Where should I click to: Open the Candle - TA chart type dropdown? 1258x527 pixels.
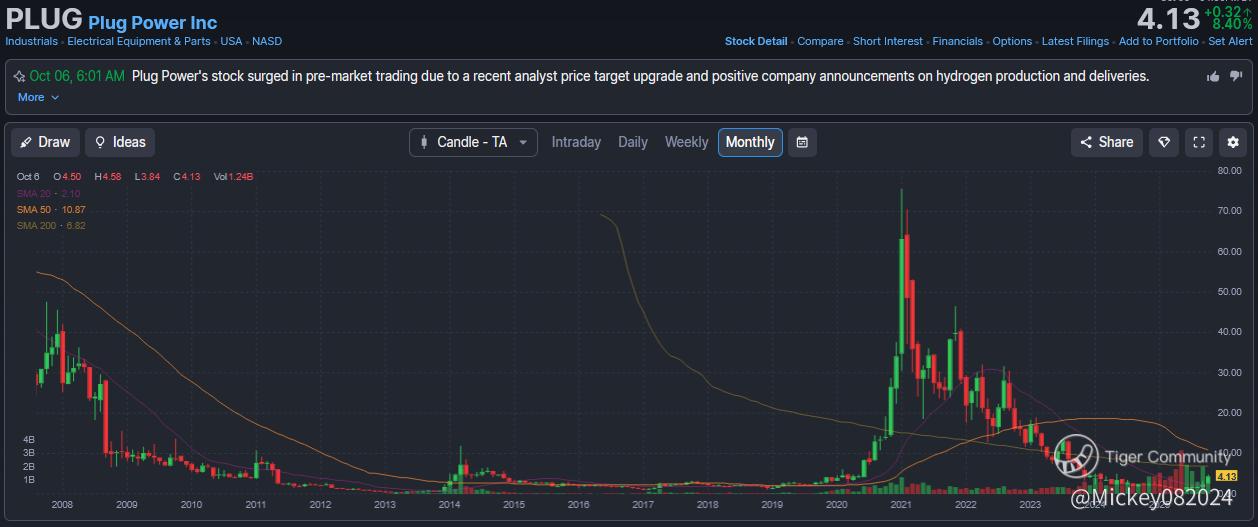[473, 142]
